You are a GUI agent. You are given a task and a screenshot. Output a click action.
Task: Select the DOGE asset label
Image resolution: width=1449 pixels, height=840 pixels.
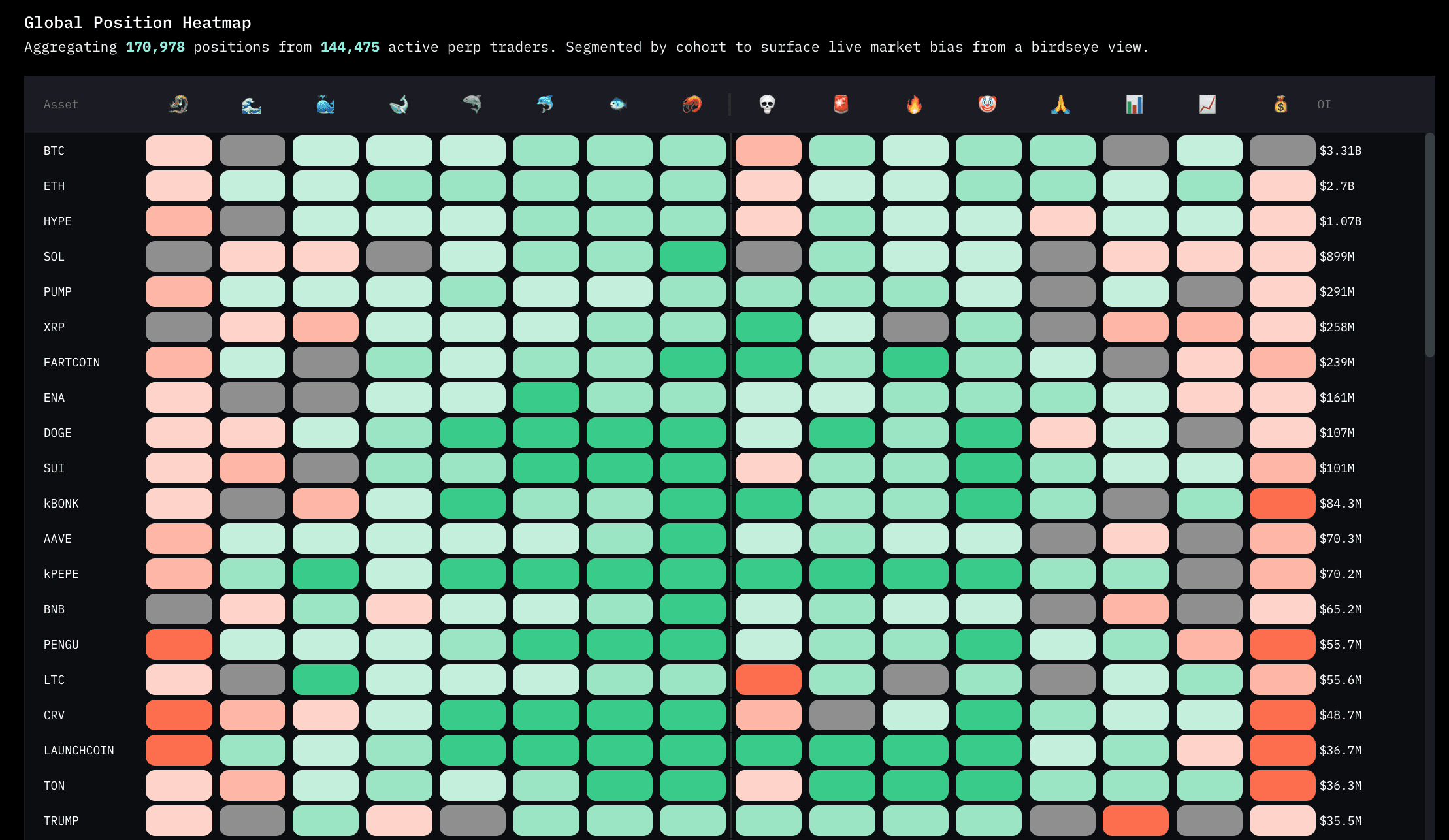pos(57,433)
